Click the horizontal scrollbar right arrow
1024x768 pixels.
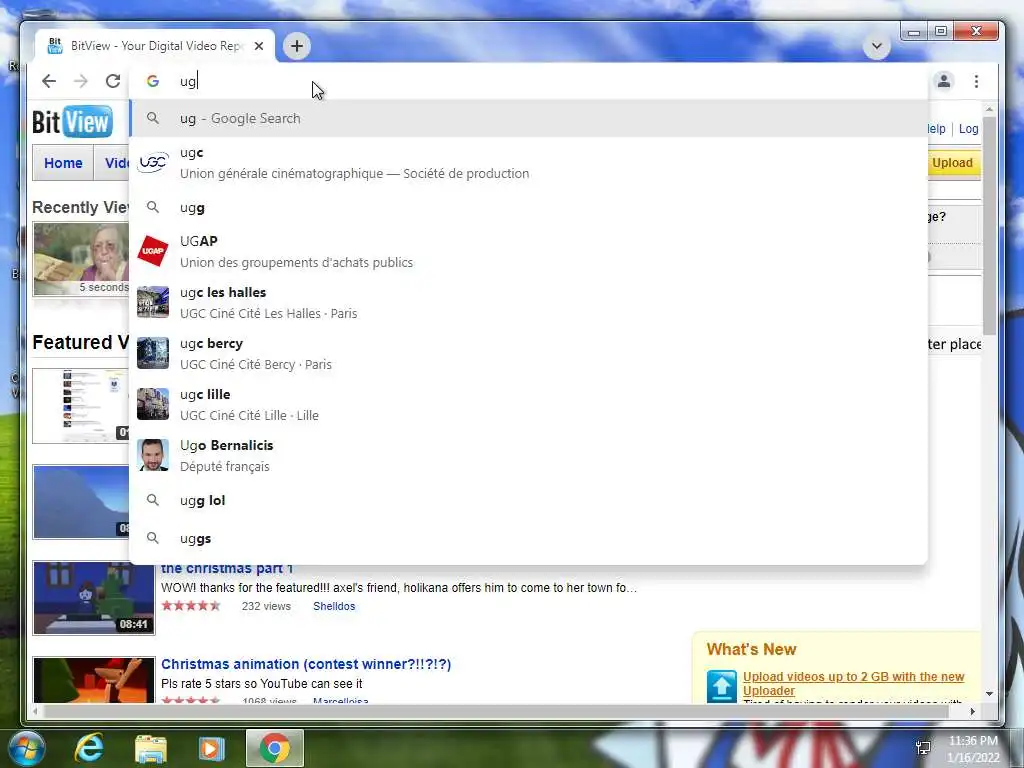[x=972, y=711]
